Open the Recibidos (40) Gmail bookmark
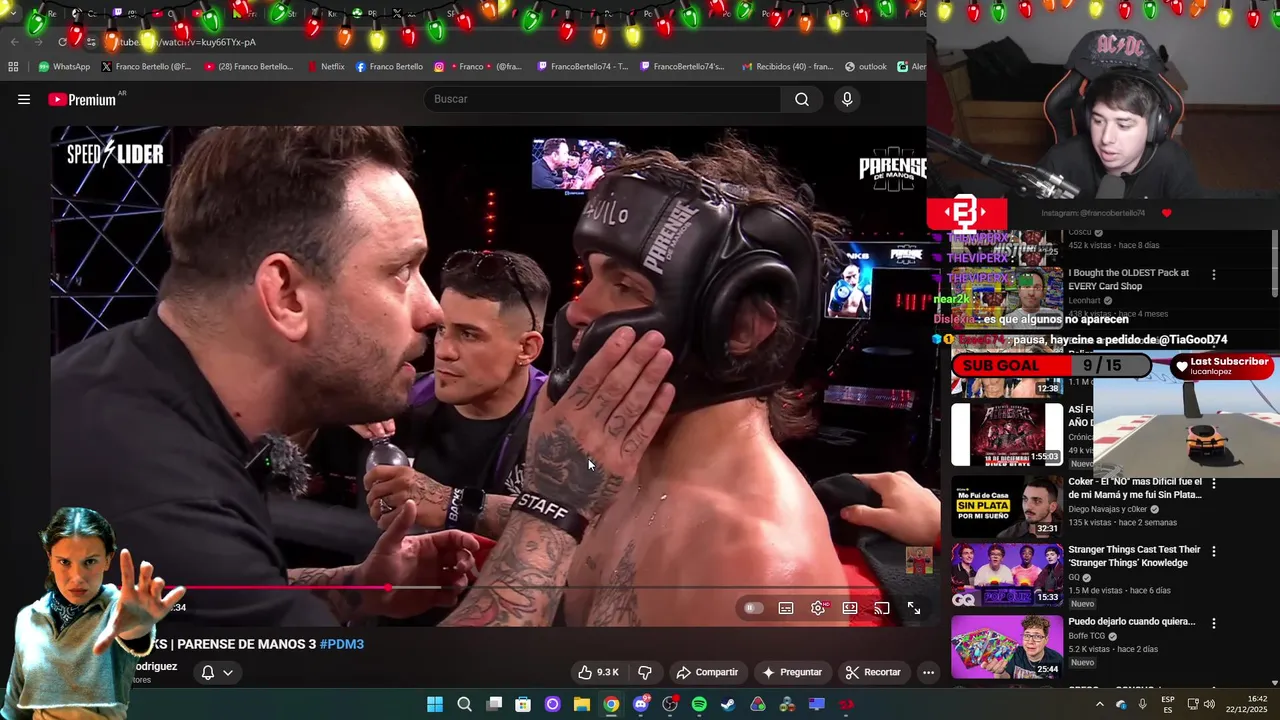Image resolution: width=1280 pixels, height=720 pixels. pos(788,67)
